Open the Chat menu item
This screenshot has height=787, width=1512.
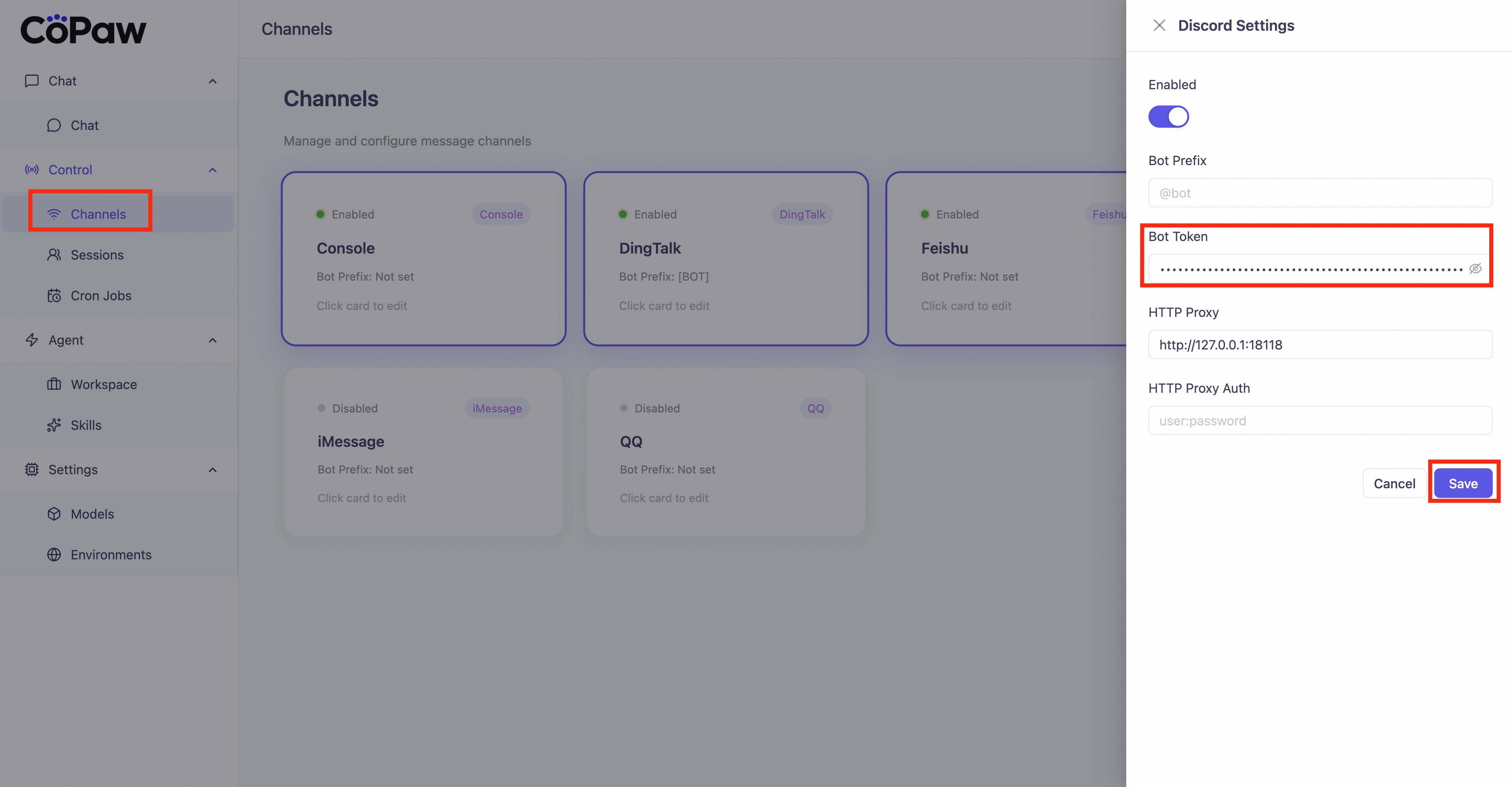click(84, 125)
